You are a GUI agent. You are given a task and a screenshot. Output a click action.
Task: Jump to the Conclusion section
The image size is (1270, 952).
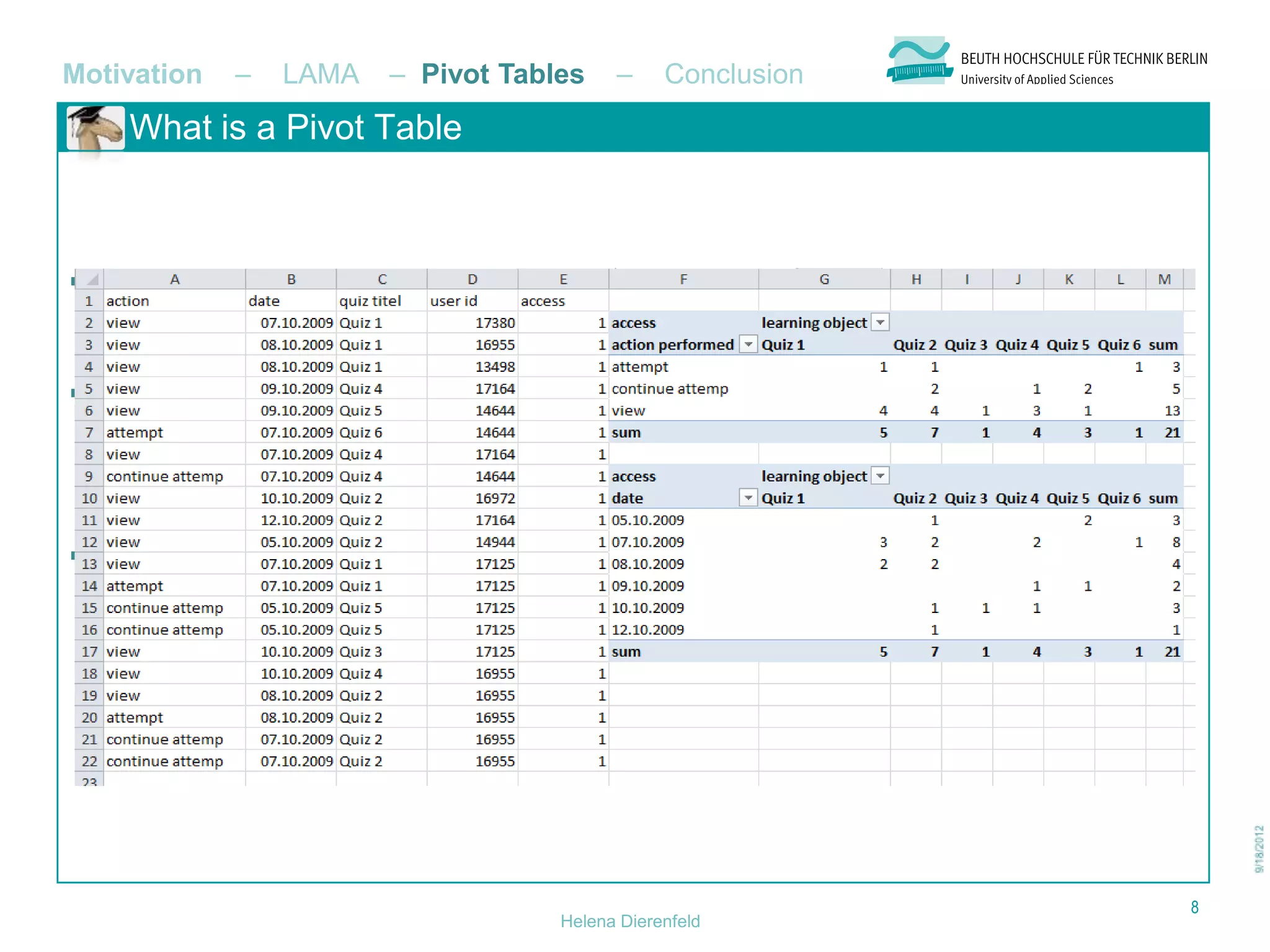(733, 74)
